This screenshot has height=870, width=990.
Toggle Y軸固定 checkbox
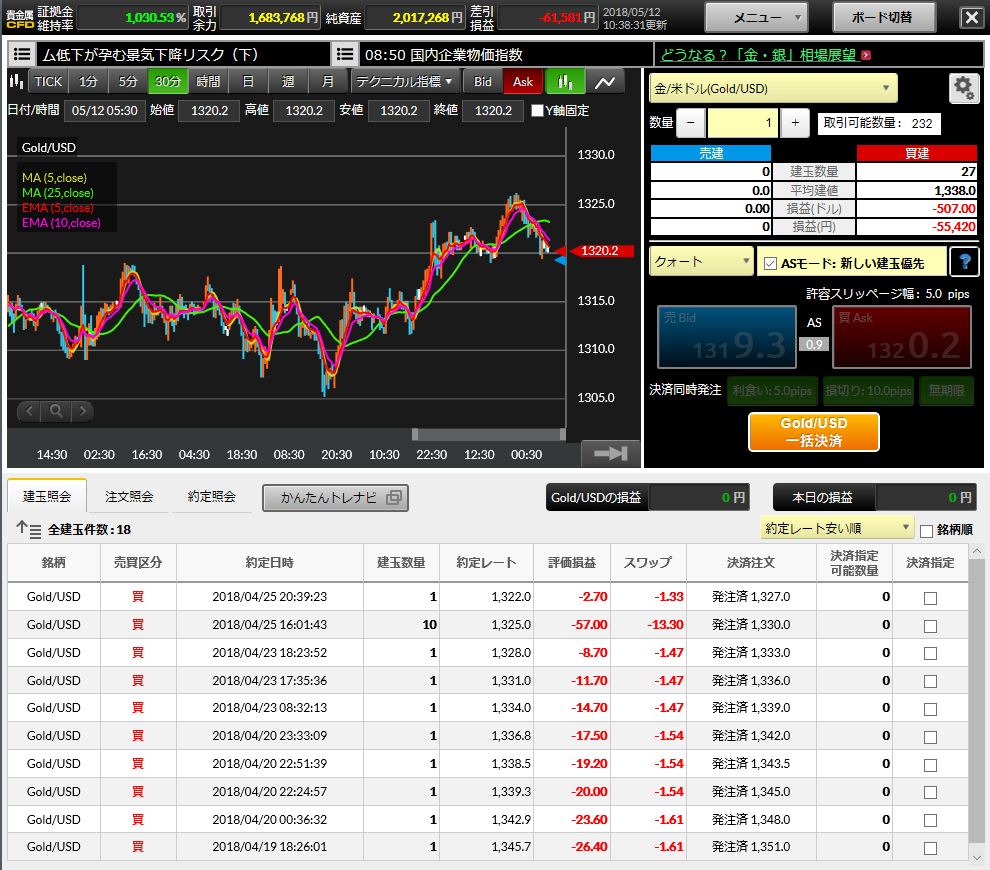537,110
